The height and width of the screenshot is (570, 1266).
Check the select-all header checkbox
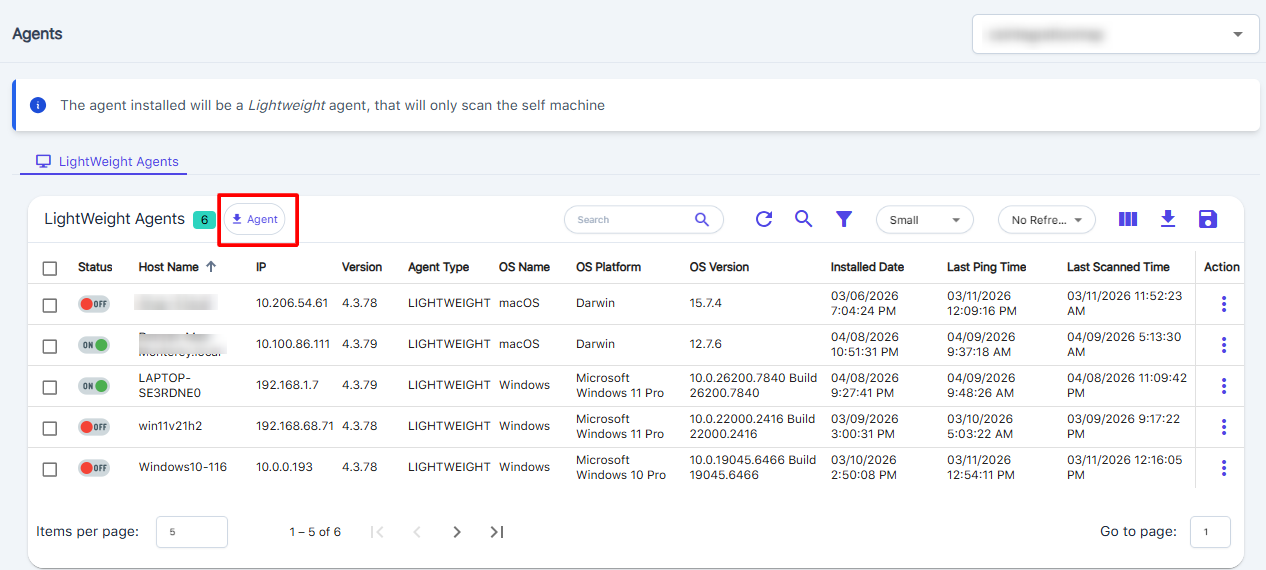(50, 268)
